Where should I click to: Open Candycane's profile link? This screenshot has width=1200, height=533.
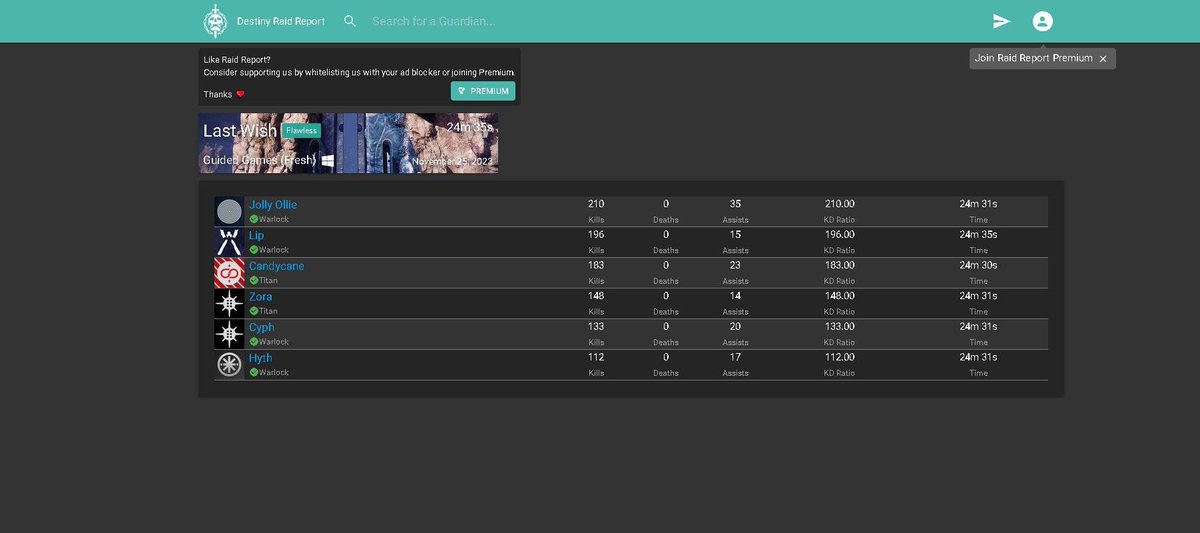(x=276, y=266)
